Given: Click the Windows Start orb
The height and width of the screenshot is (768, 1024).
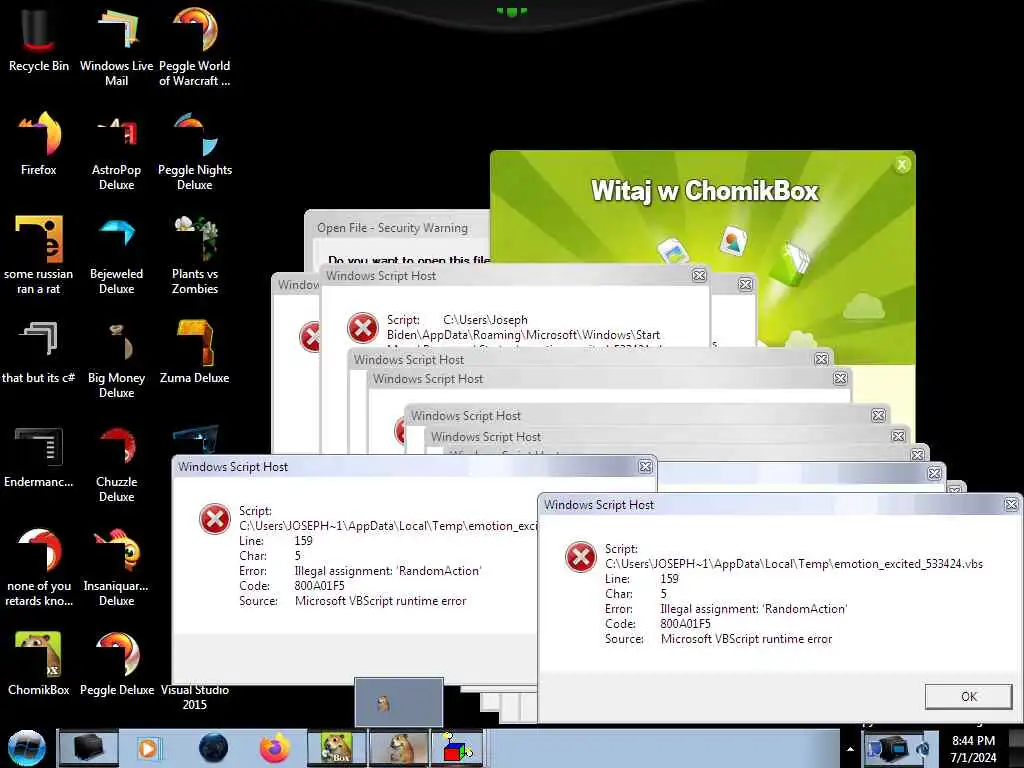Looking at the screenshot, I should click(x=27, y=748).
